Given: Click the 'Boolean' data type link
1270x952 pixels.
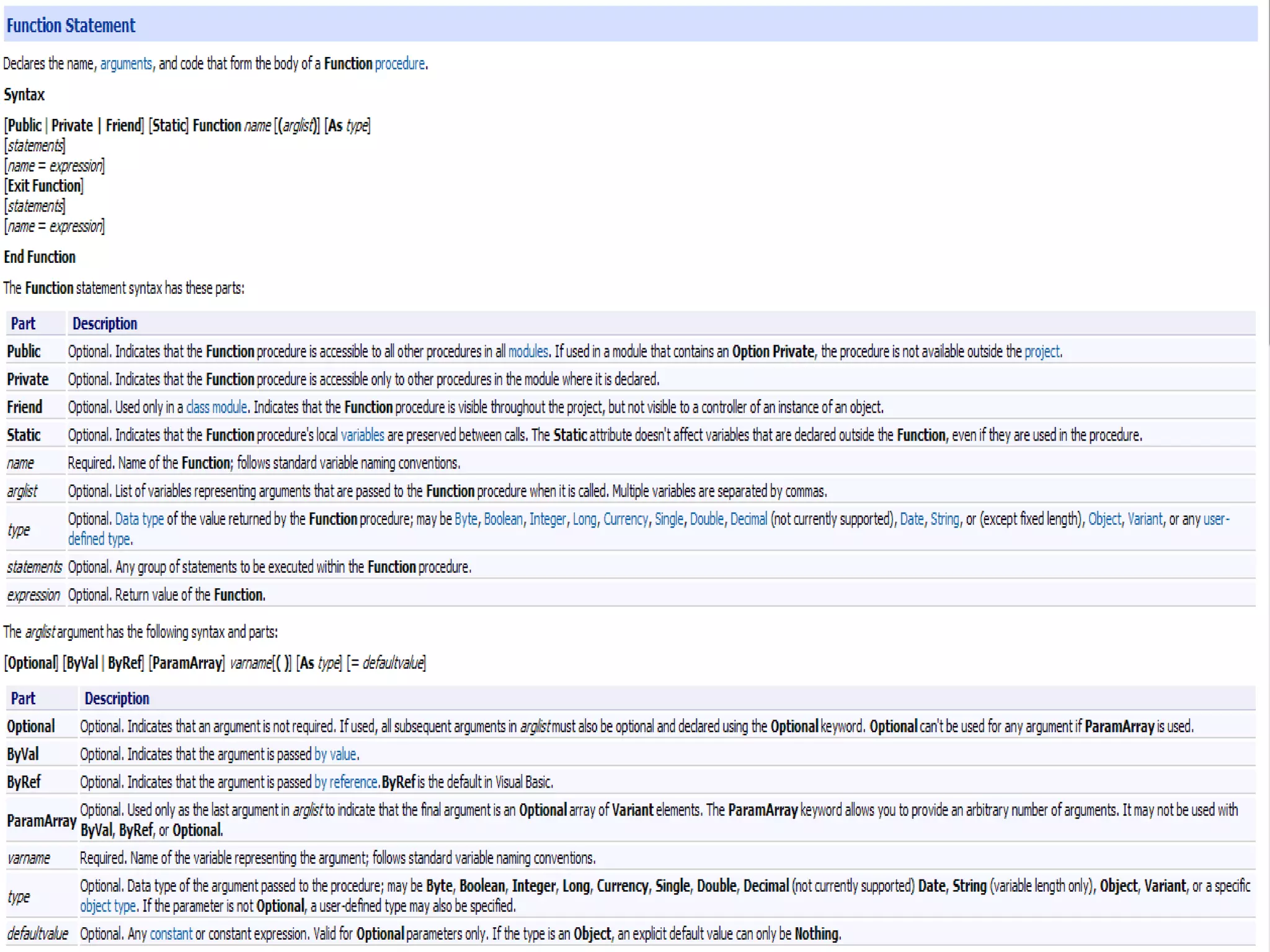Looking at the screenshot, I should [x=503, y=519].
